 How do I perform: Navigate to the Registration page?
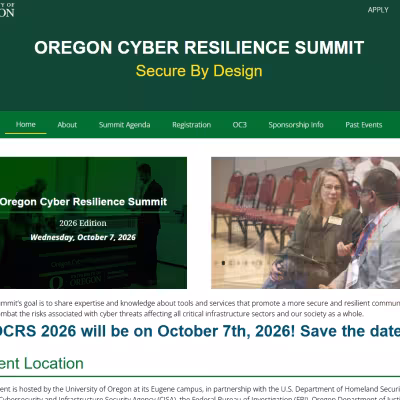coord(192,125)
